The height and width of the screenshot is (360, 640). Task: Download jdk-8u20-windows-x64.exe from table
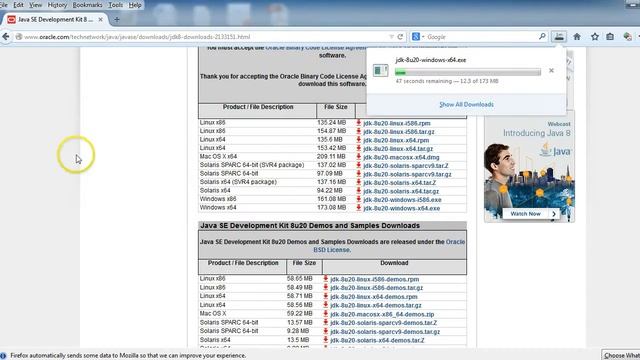[402, 209]
